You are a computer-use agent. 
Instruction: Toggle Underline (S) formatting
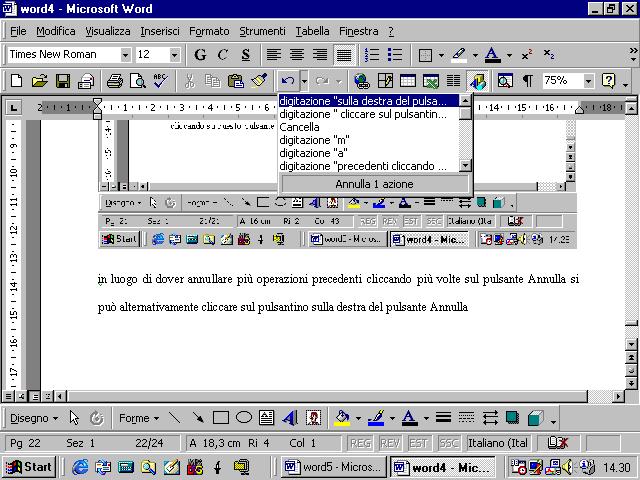(246, 55)
